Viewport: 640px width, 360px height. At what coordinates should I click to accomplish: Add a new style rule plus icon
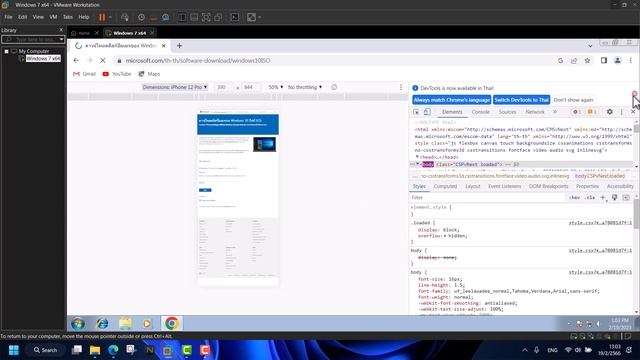[603, 198]
